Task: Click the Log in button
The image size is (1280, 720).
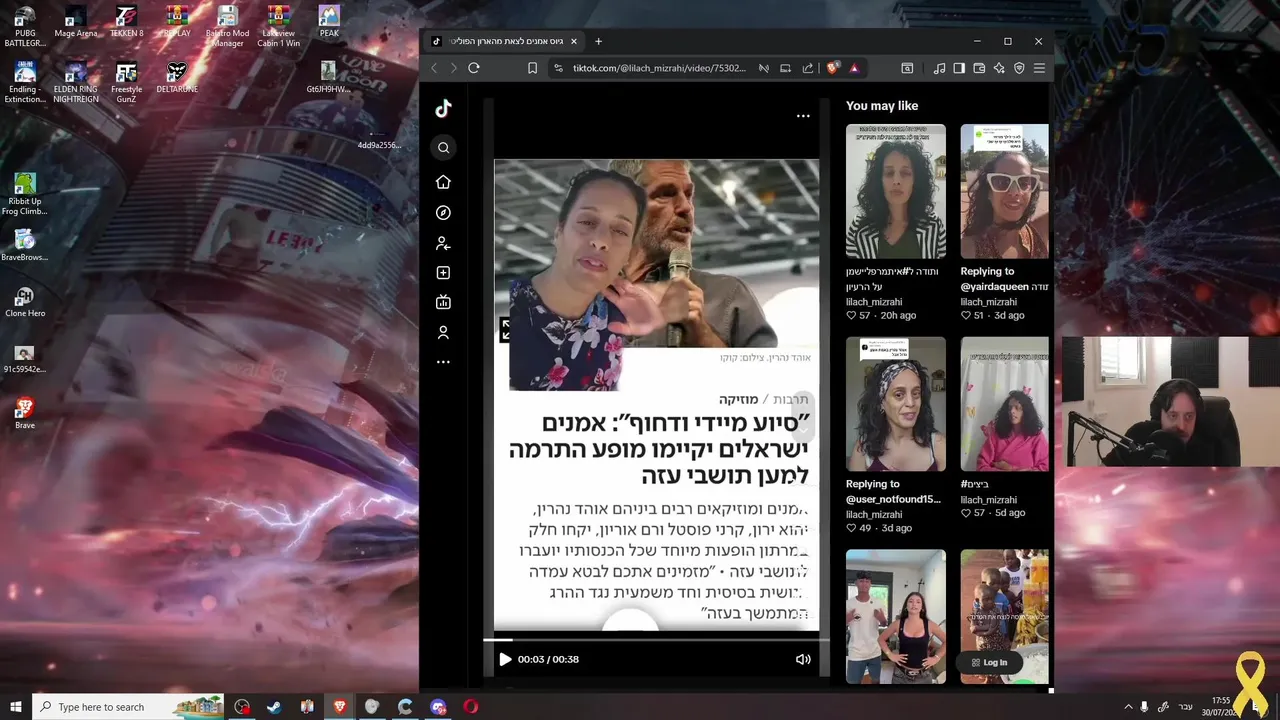Action: tap(989, 662)
